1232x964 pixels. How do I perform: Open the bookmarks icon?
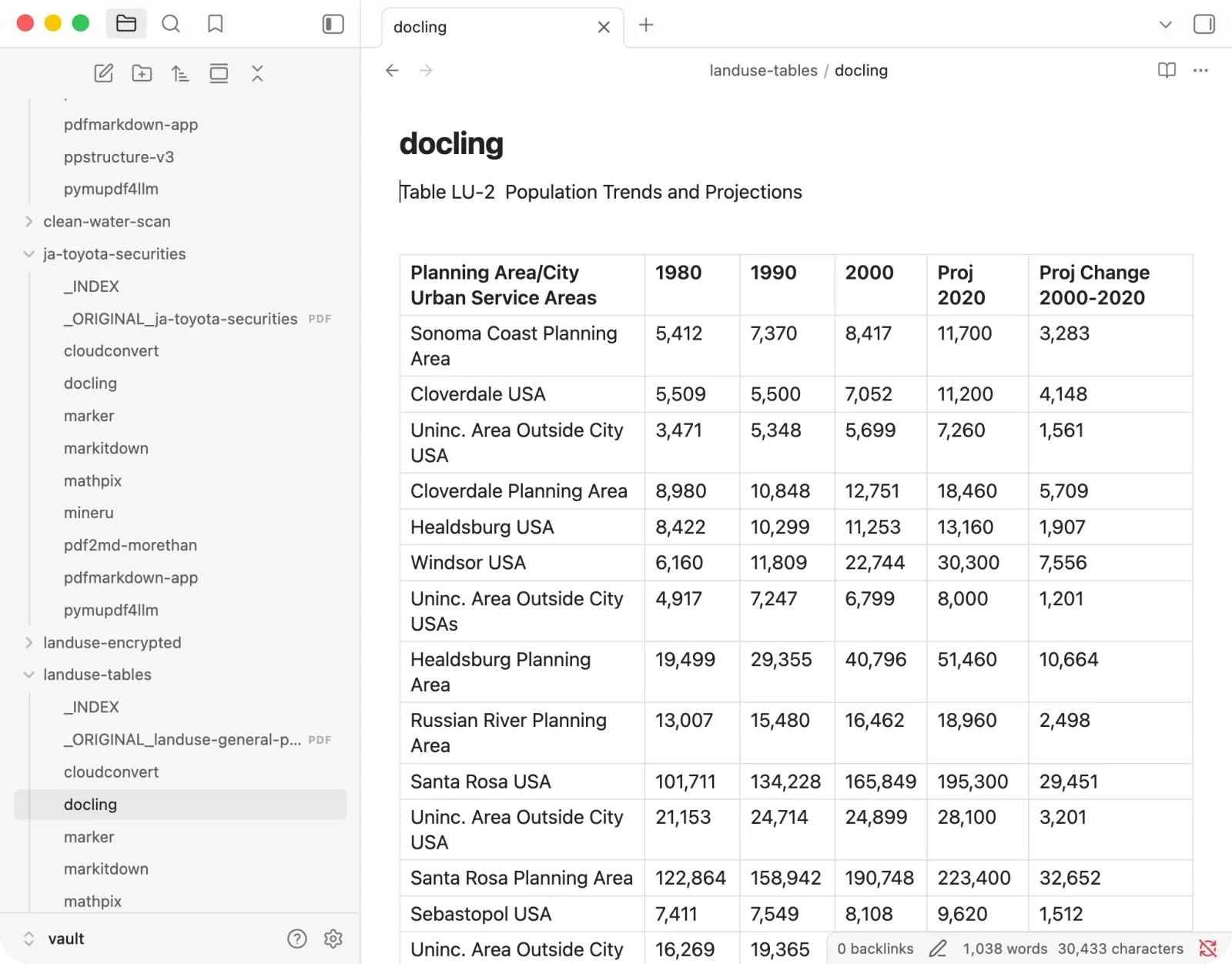pos(216,24)
